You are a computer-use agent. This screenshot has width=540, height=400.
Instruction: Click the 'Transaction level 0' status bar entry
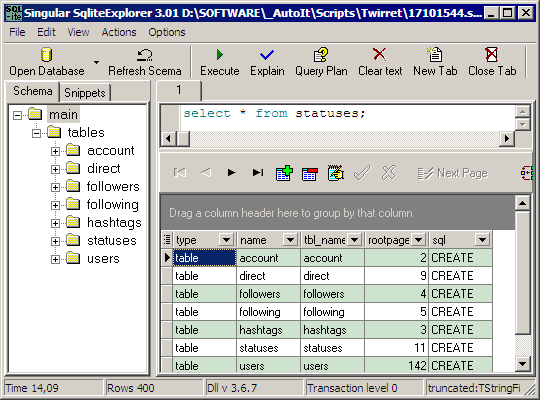(364, 388)
